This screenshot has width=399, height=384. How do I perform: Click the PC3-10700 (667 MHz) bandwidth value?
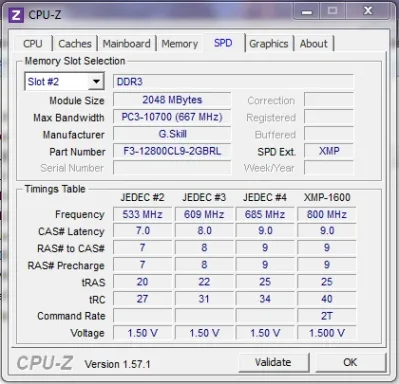(x=172, y=117)
